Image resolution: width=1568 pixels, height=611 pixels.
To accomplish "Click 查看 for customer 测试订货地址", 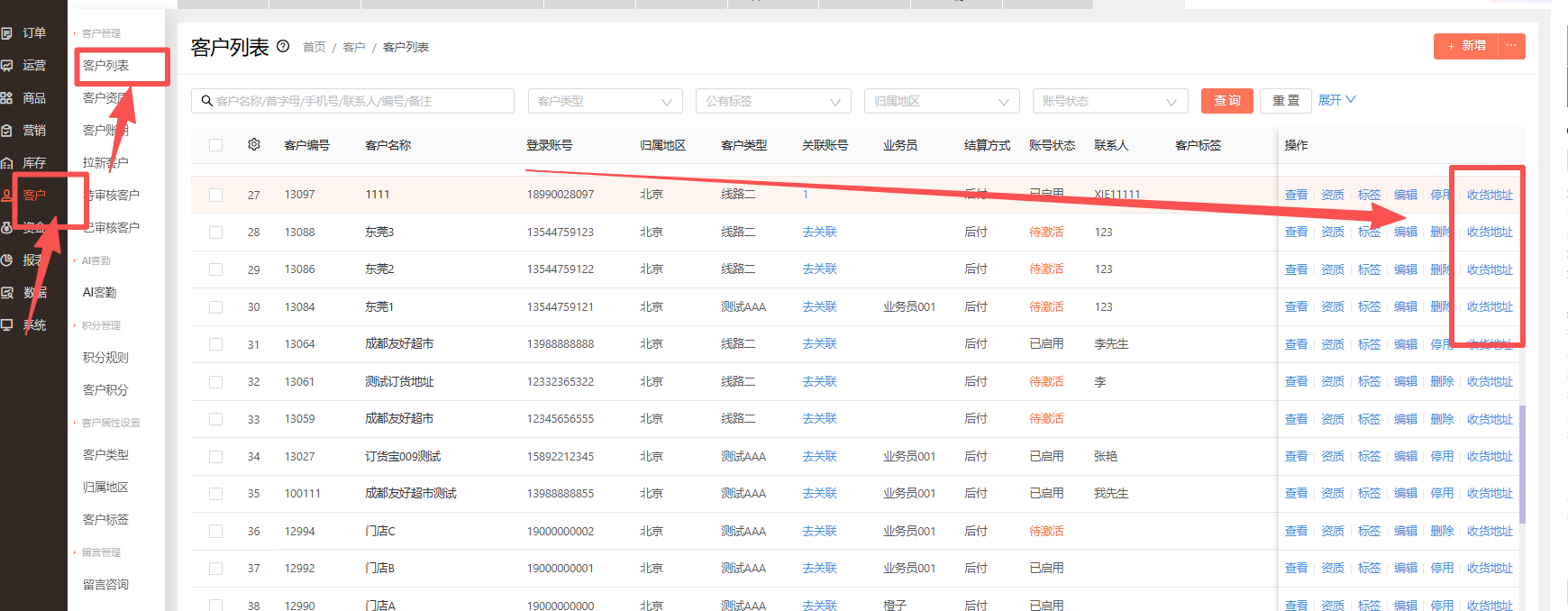I will pyautogui.click(x=1296, y=382).
